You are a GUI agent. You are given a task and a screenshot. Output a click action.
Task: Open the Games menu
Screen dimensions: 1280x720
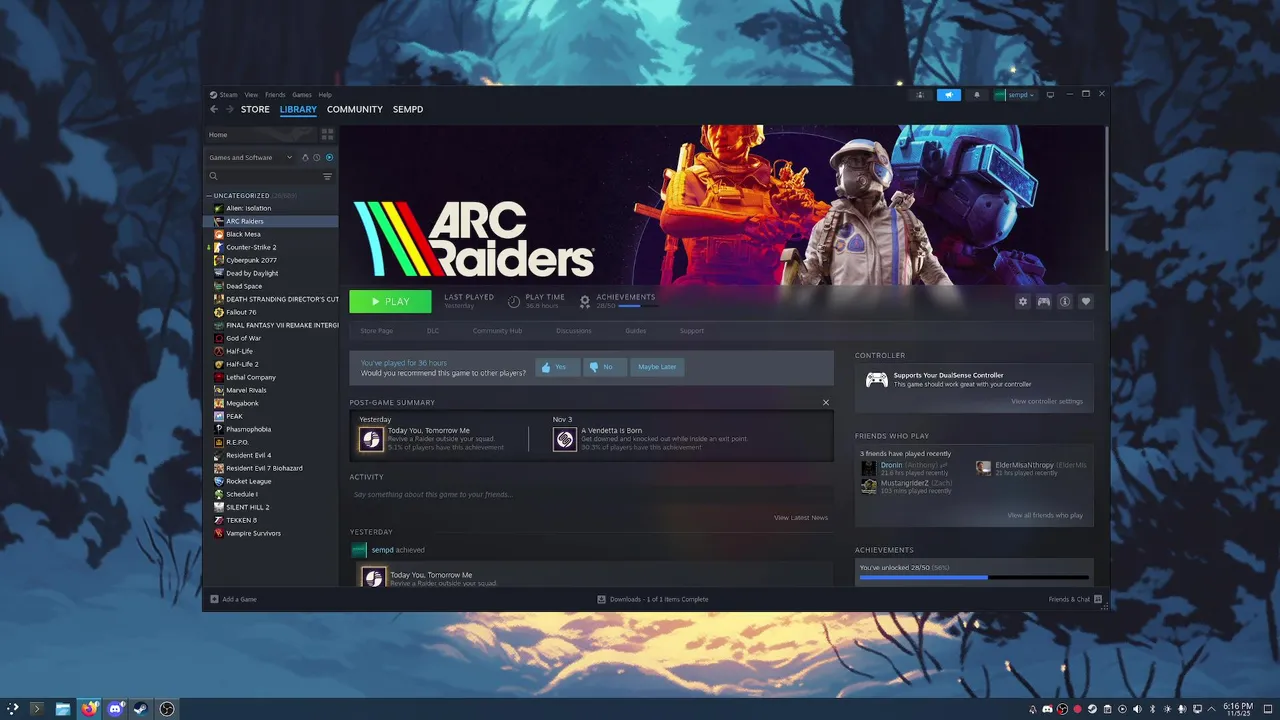[302, 95]
